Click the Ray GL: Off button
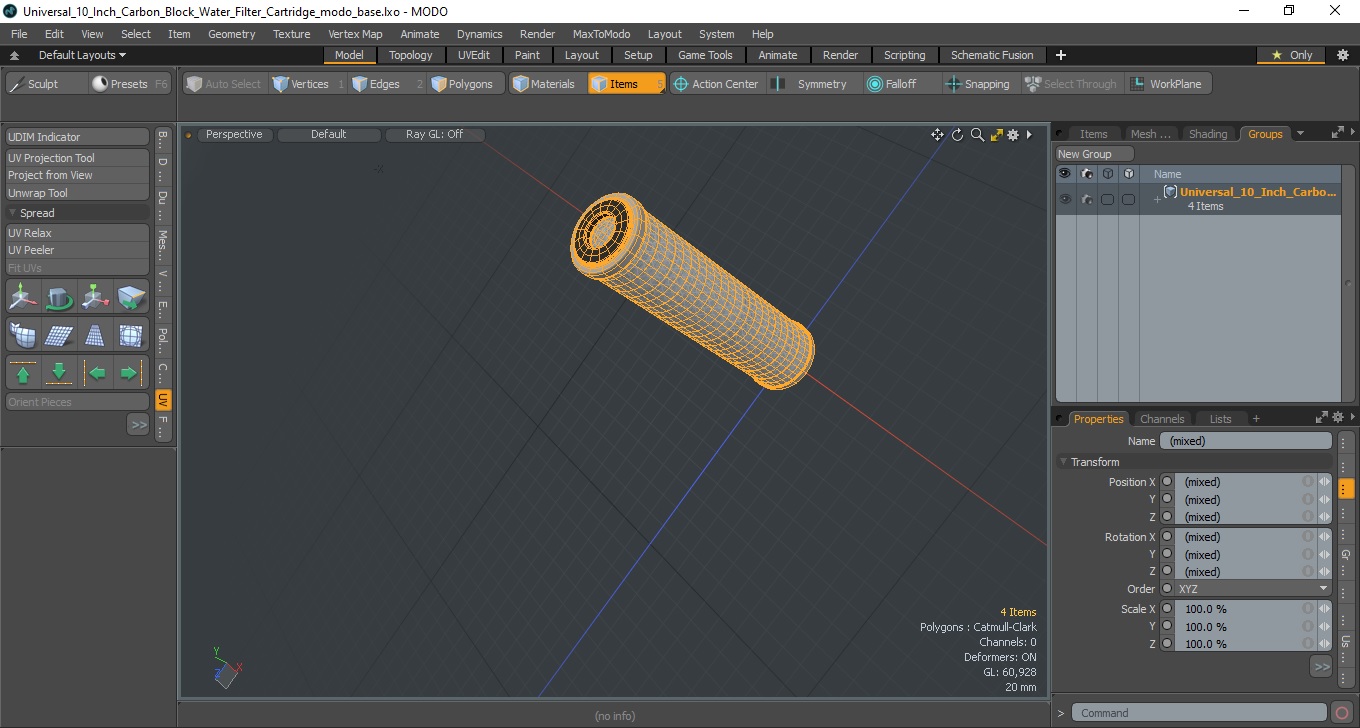The width and height of the screenshot is (1360, 728). pos(435,134)
